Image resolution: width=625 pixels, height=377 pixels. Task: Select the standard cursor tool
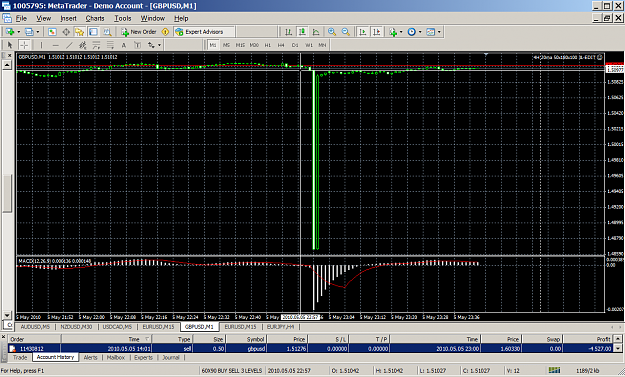tap(10, 45)
